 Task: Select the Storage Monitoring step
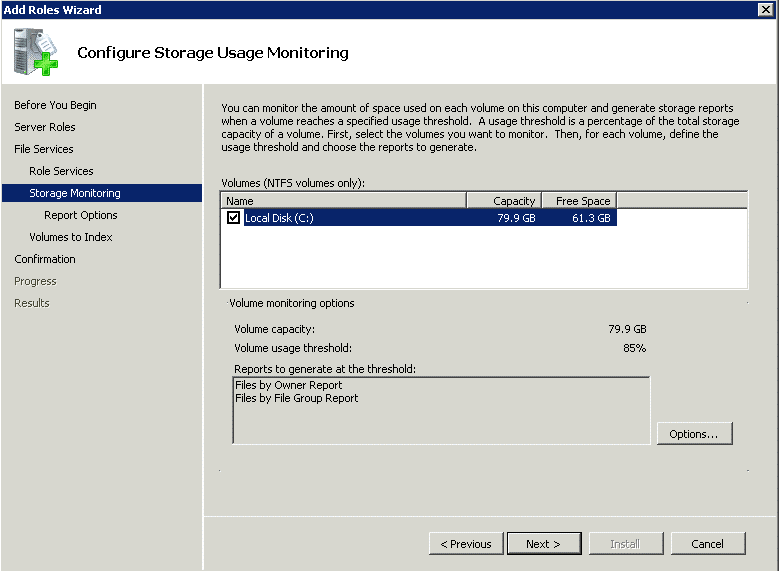pyautogui.click(x=102, y=193)
